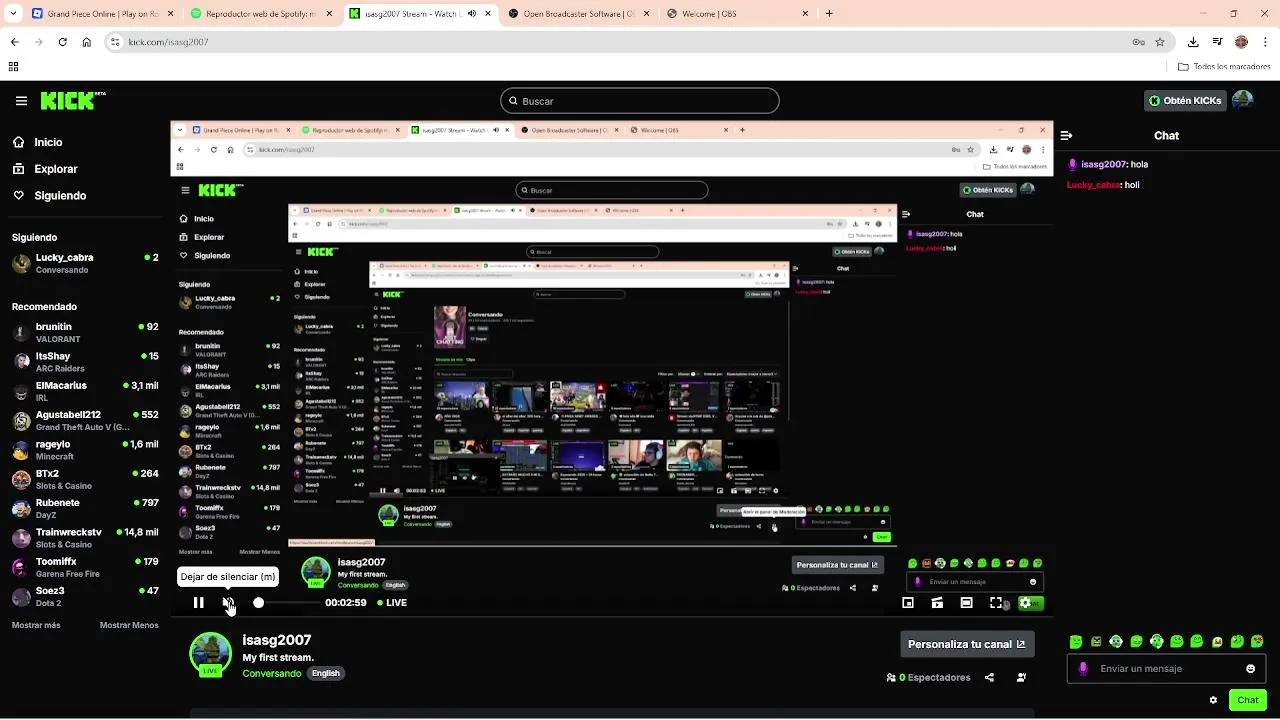Open BTx2 channel avatar
Viewport: 1280px width, 720px height.
click(21, 480)
